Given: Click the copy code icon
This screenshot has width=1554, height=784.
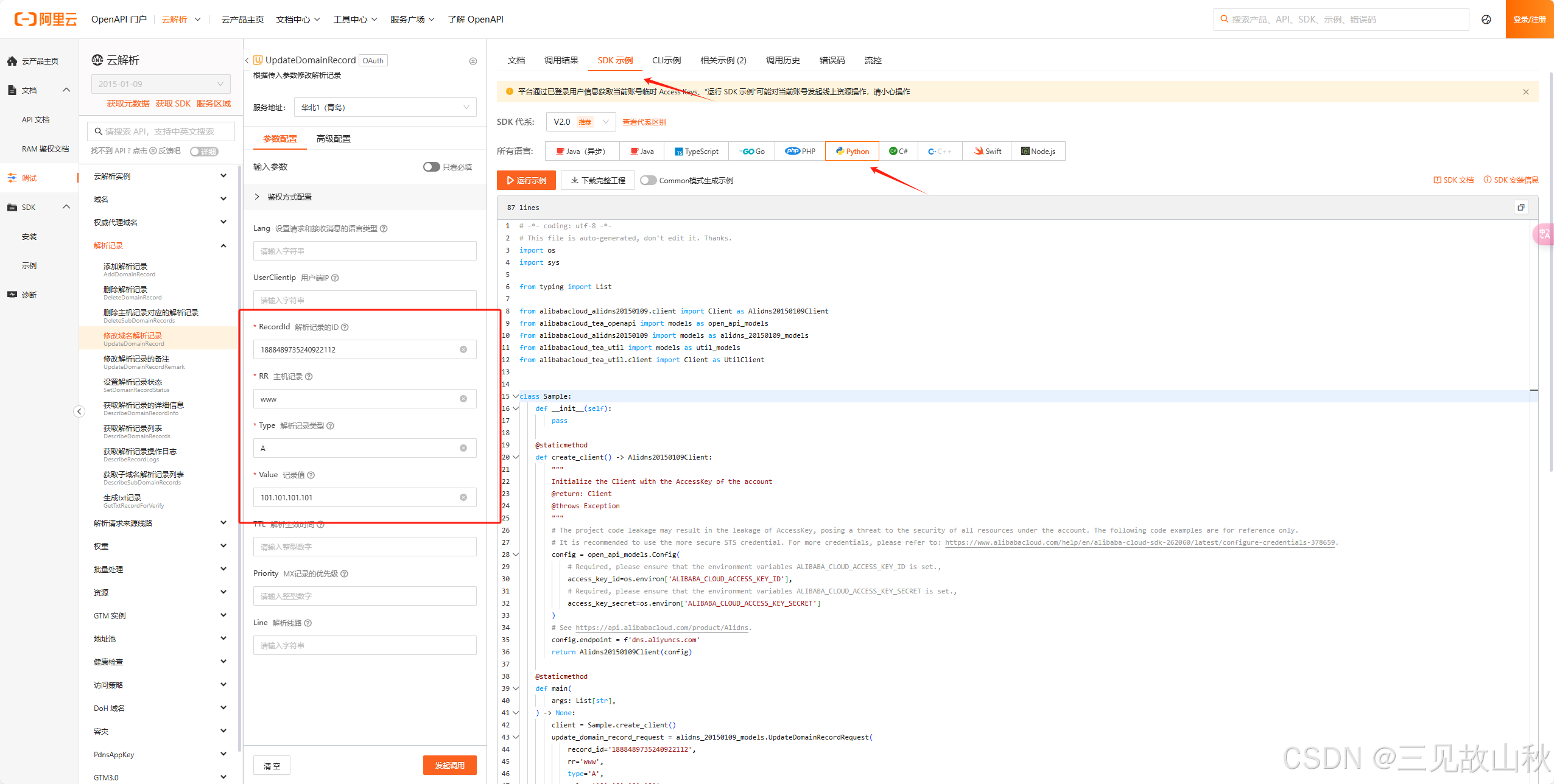Looking at the screenshot, I should [x=1521, y=208].
